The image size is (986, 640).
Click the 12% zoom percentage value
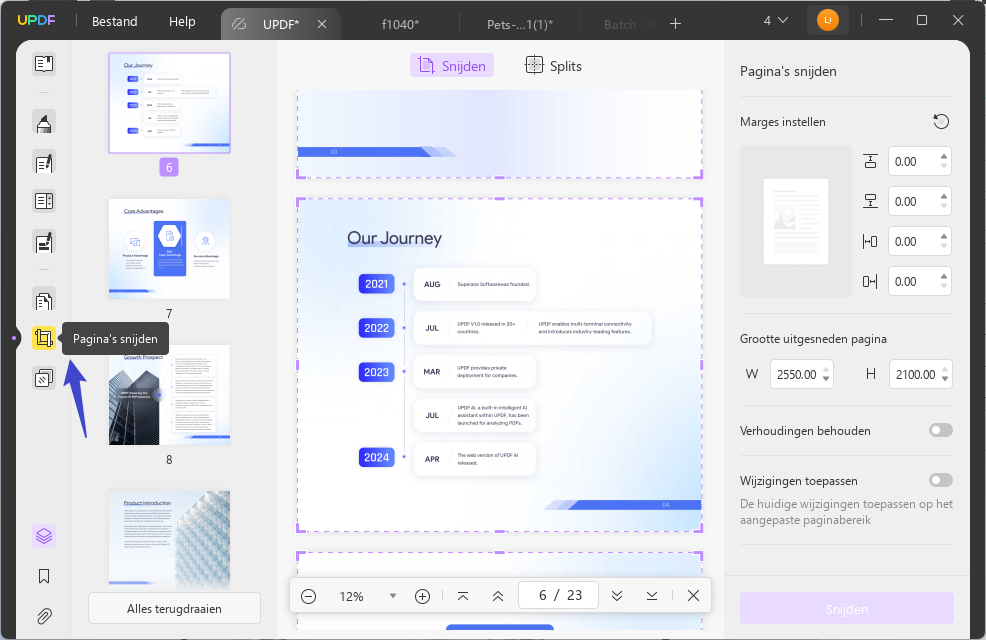click(x=351, y=596)
